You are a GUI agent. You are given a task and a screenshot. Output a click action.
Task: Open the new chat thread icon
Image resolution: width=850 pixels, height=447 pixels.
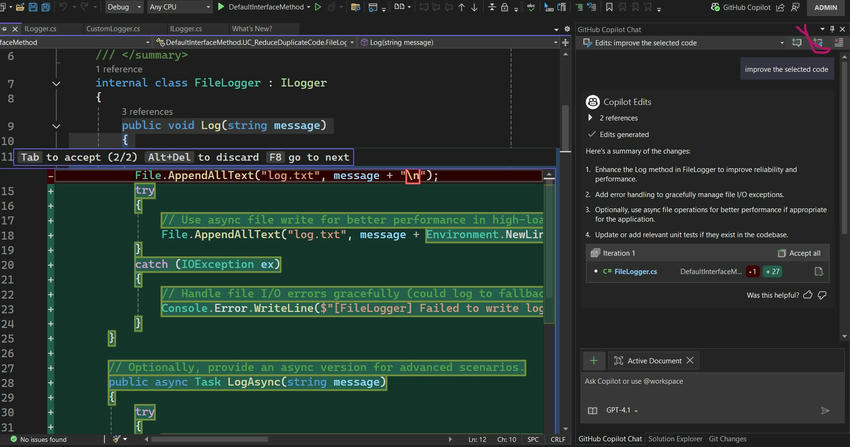coord(797,43)
